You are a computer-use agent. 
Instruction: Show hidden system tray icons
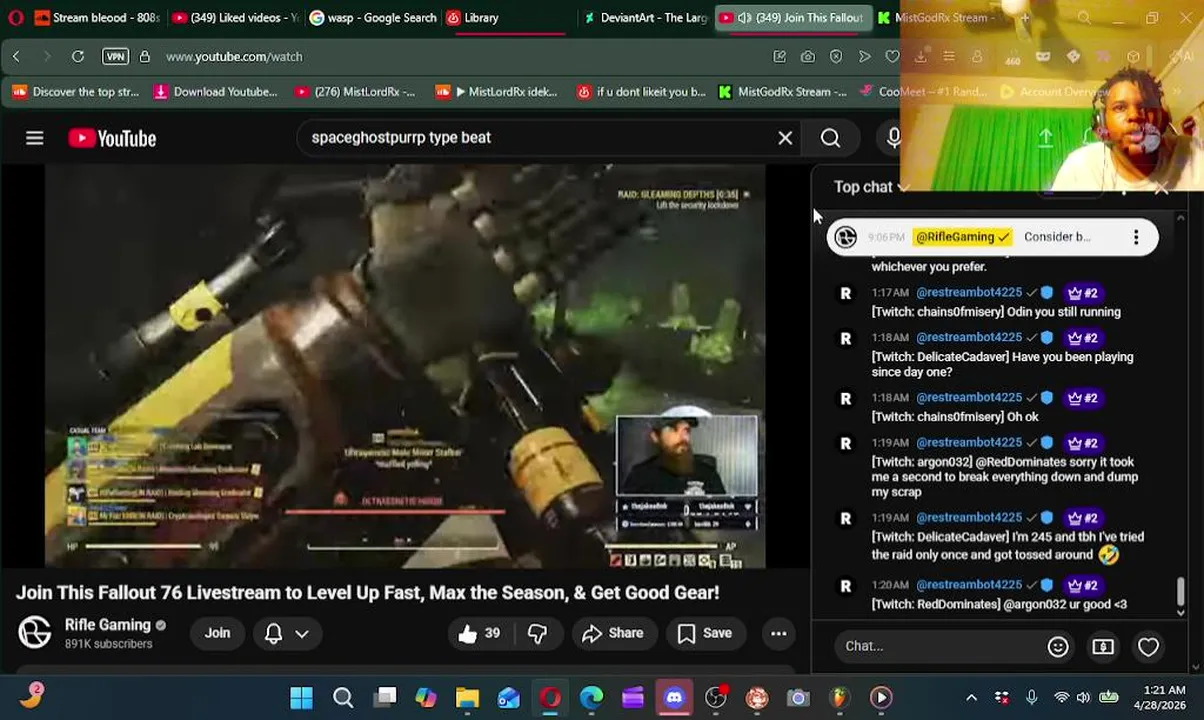971,698
